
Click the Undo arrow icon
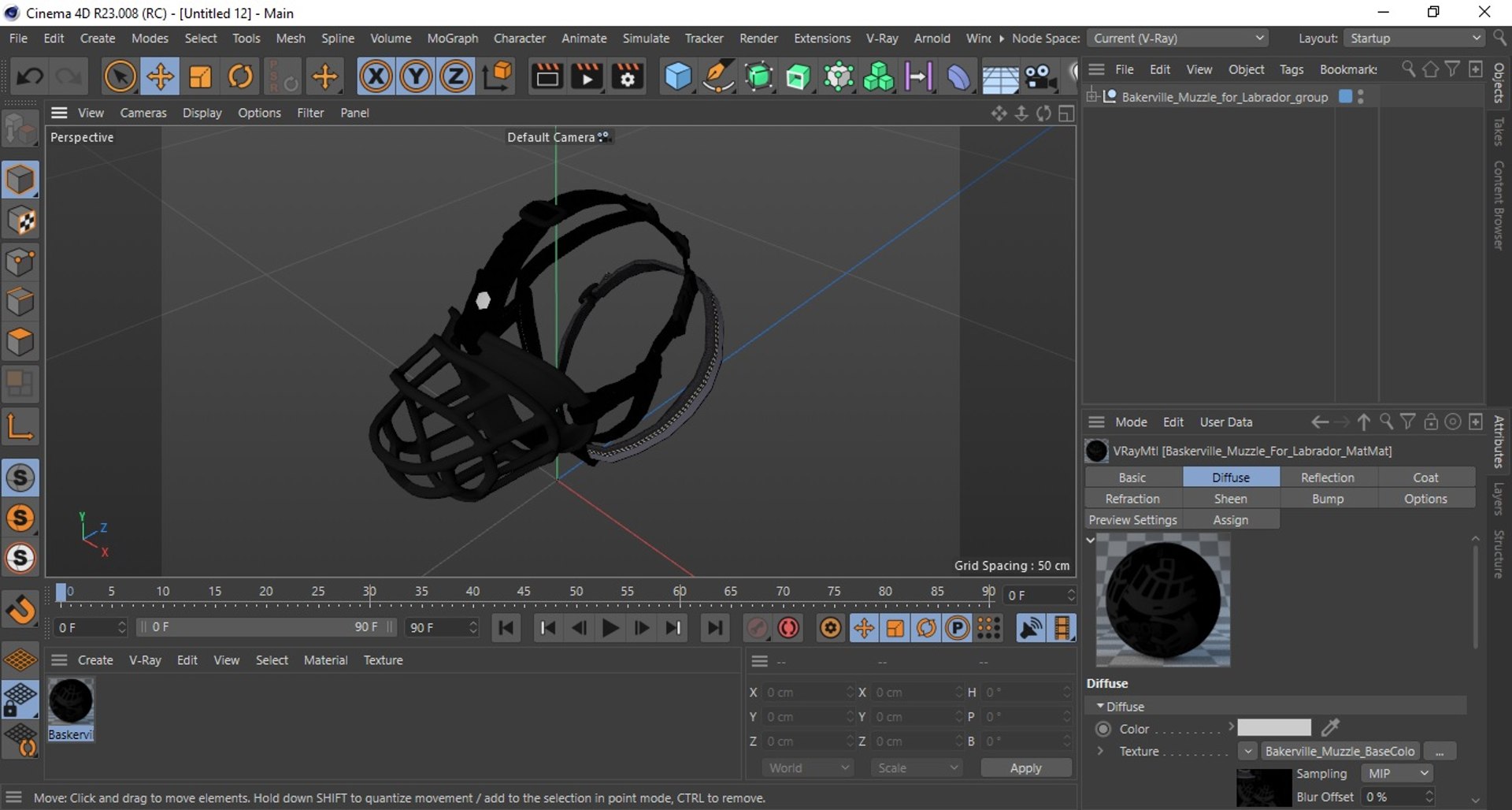(30, 76)
